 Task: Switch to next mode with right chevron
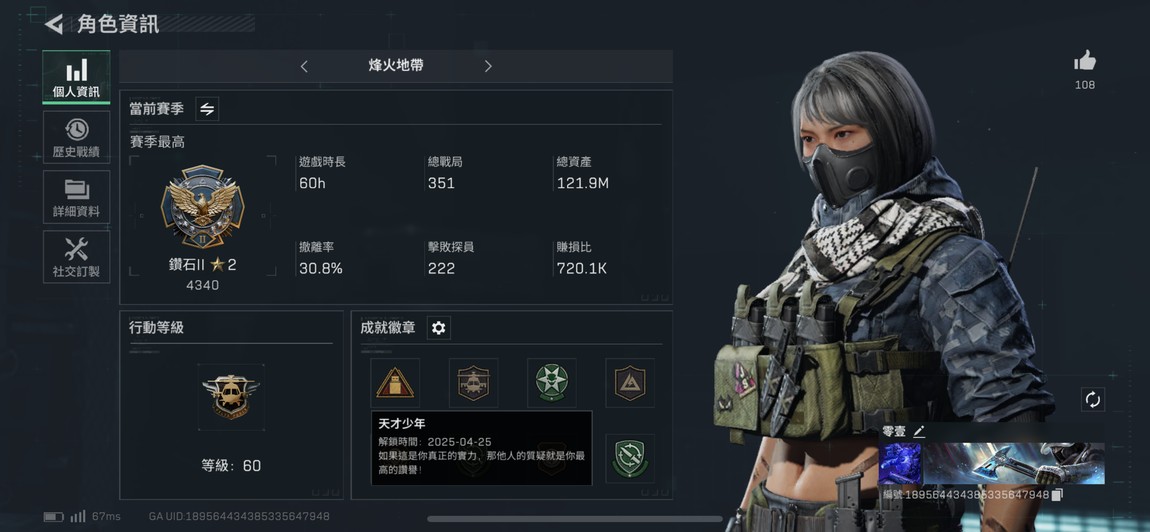pyautogui.click(x=488, y=66)
